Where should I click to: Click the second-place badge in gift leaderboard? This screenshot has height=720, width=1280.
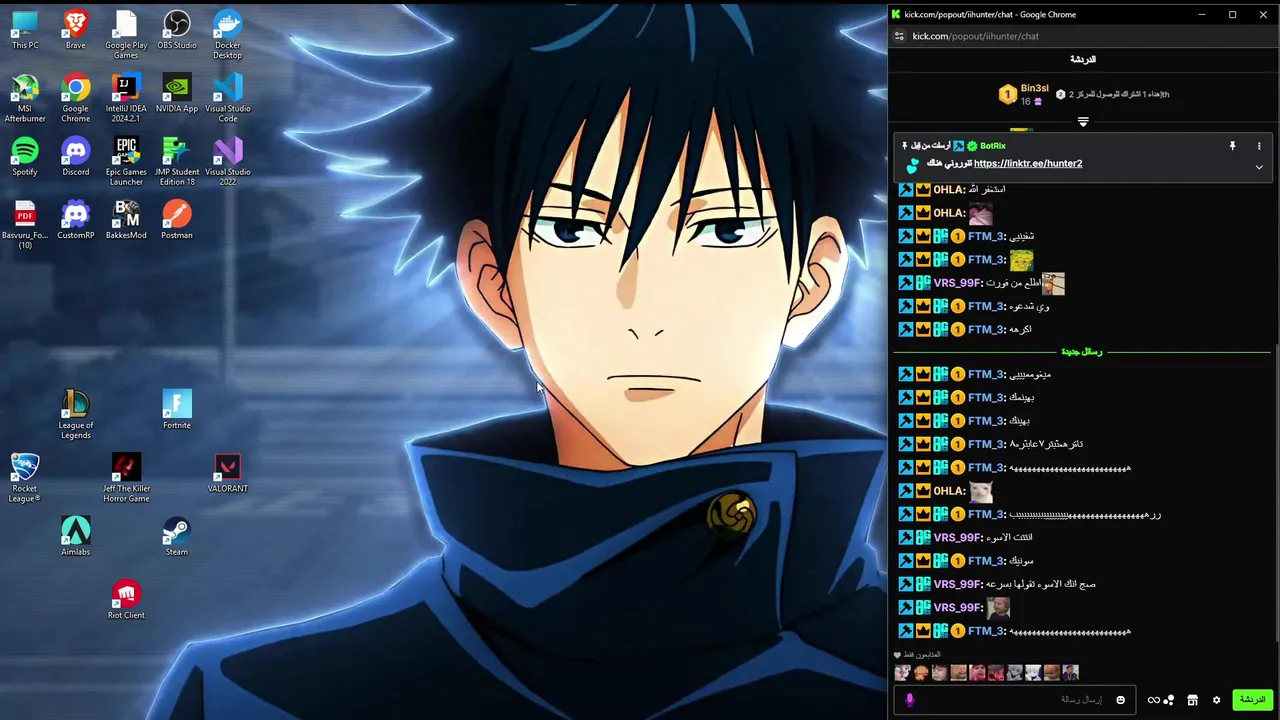[1061, 94]
